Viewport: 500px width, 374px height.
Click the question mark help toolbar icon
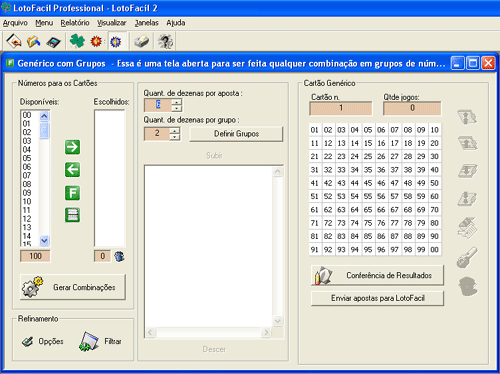[165, 42]
